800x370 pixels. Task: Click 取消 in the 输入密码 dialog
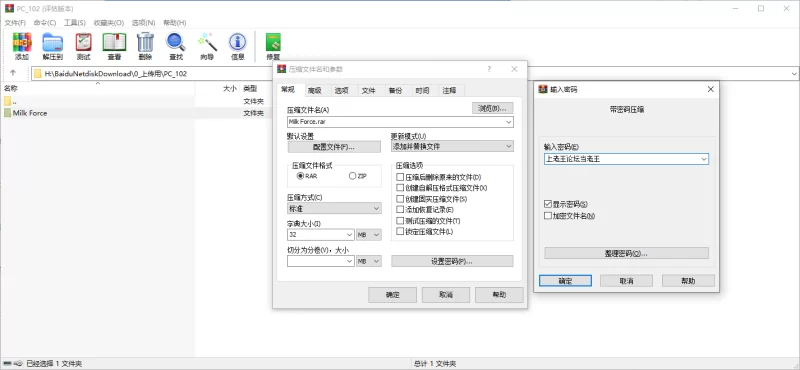(x=627, y=281)
